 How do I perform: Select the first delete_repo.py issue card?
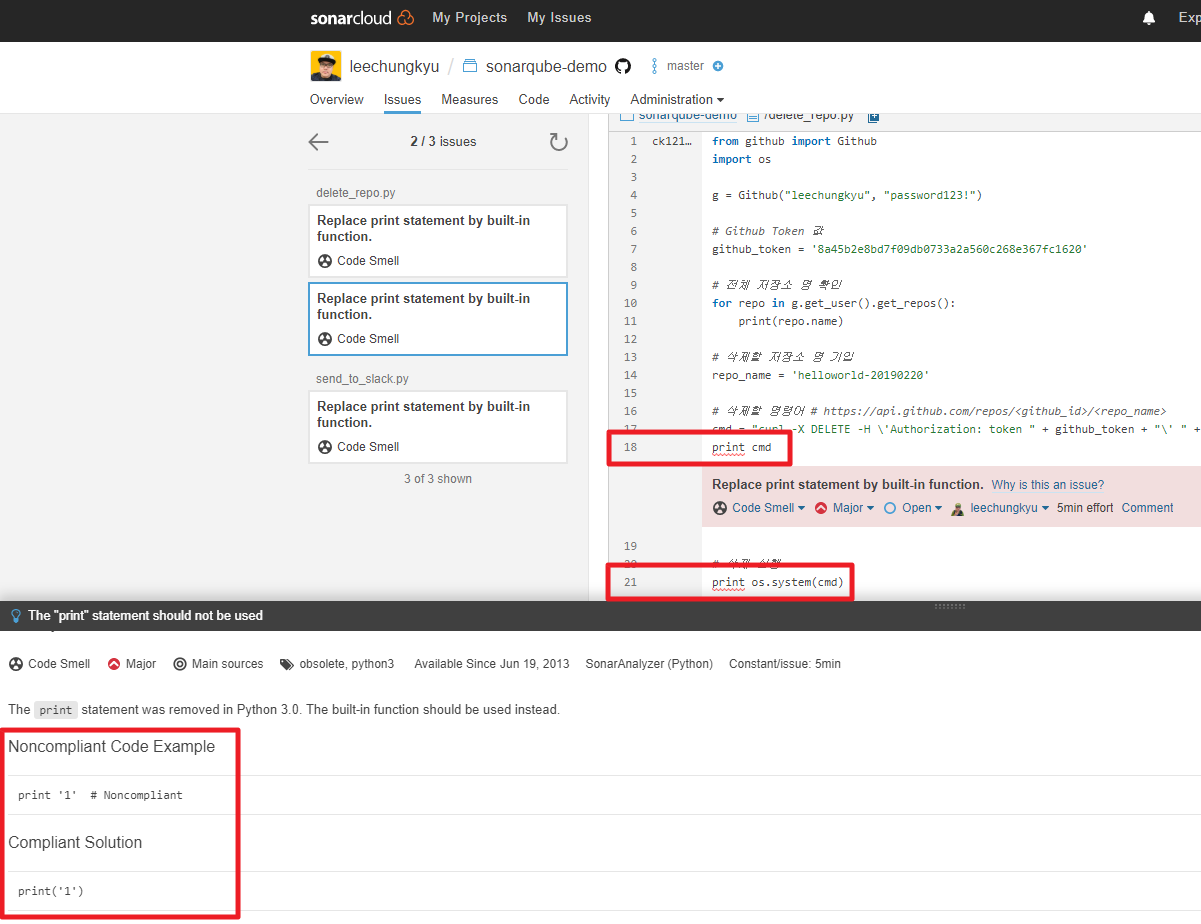438,241
